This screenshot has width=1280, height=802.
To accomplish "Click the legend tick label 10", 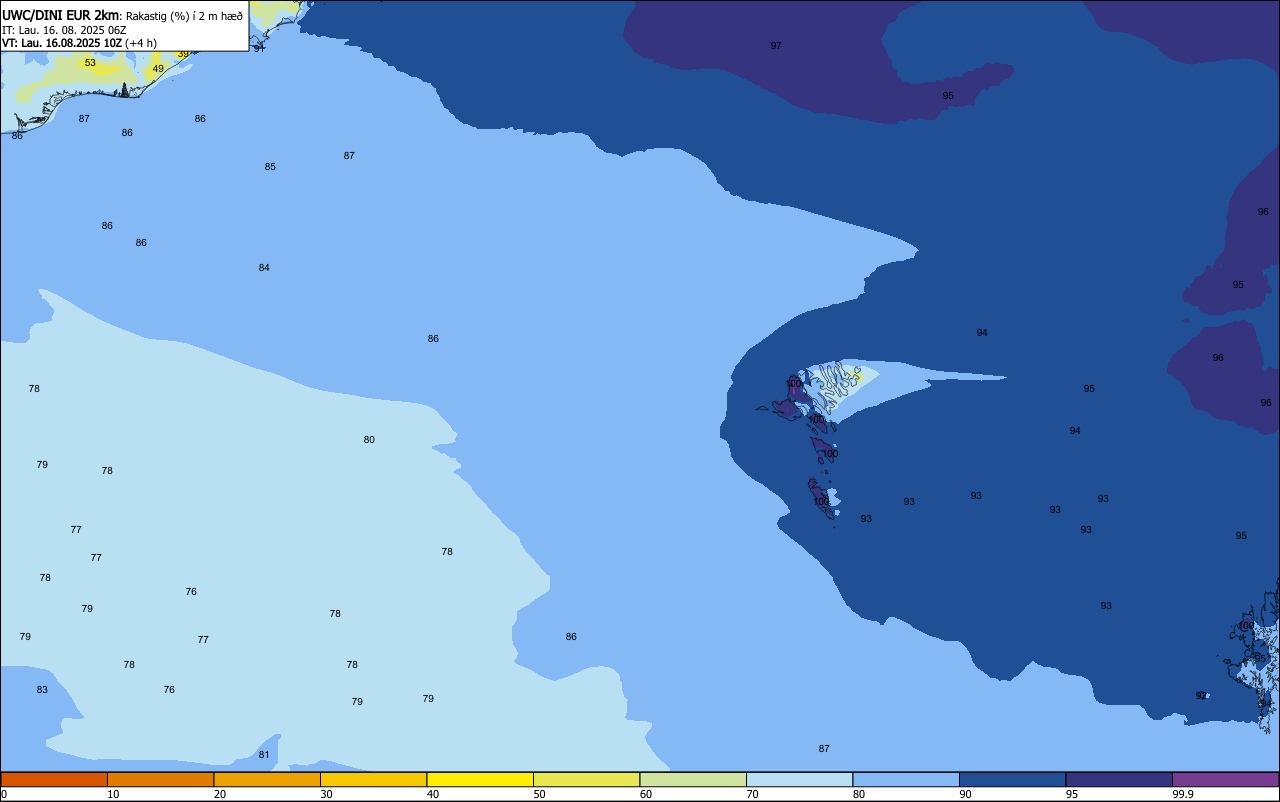I will tap(113, 794).
